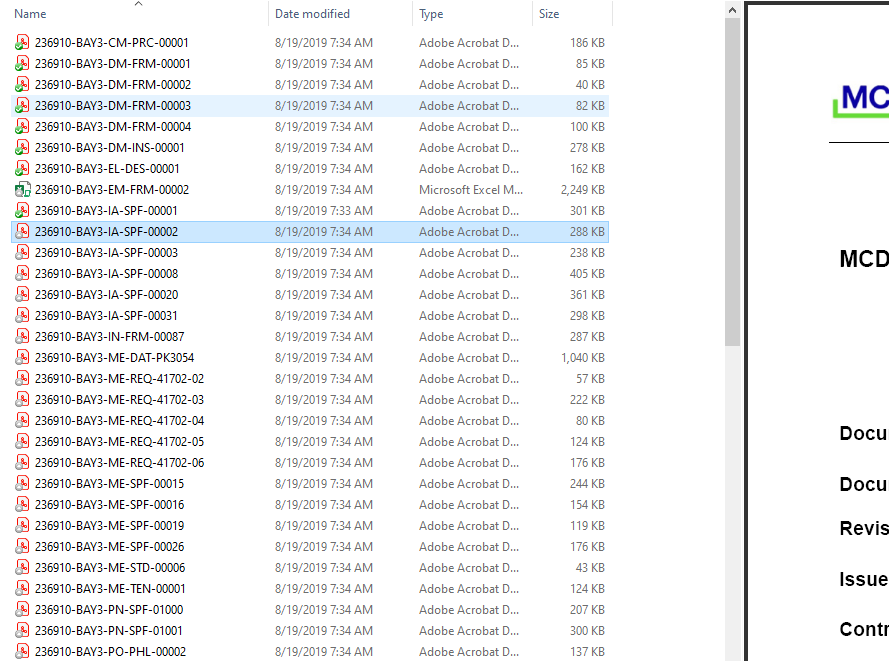This screenshot has width=889, height=661.
Task: Sort by the Date modified column header
Action: (311, 13)
